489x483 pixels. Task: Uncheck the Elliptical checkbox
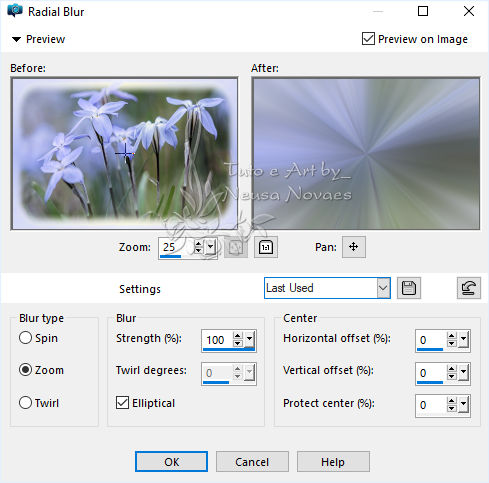click(x=122, y=403)
